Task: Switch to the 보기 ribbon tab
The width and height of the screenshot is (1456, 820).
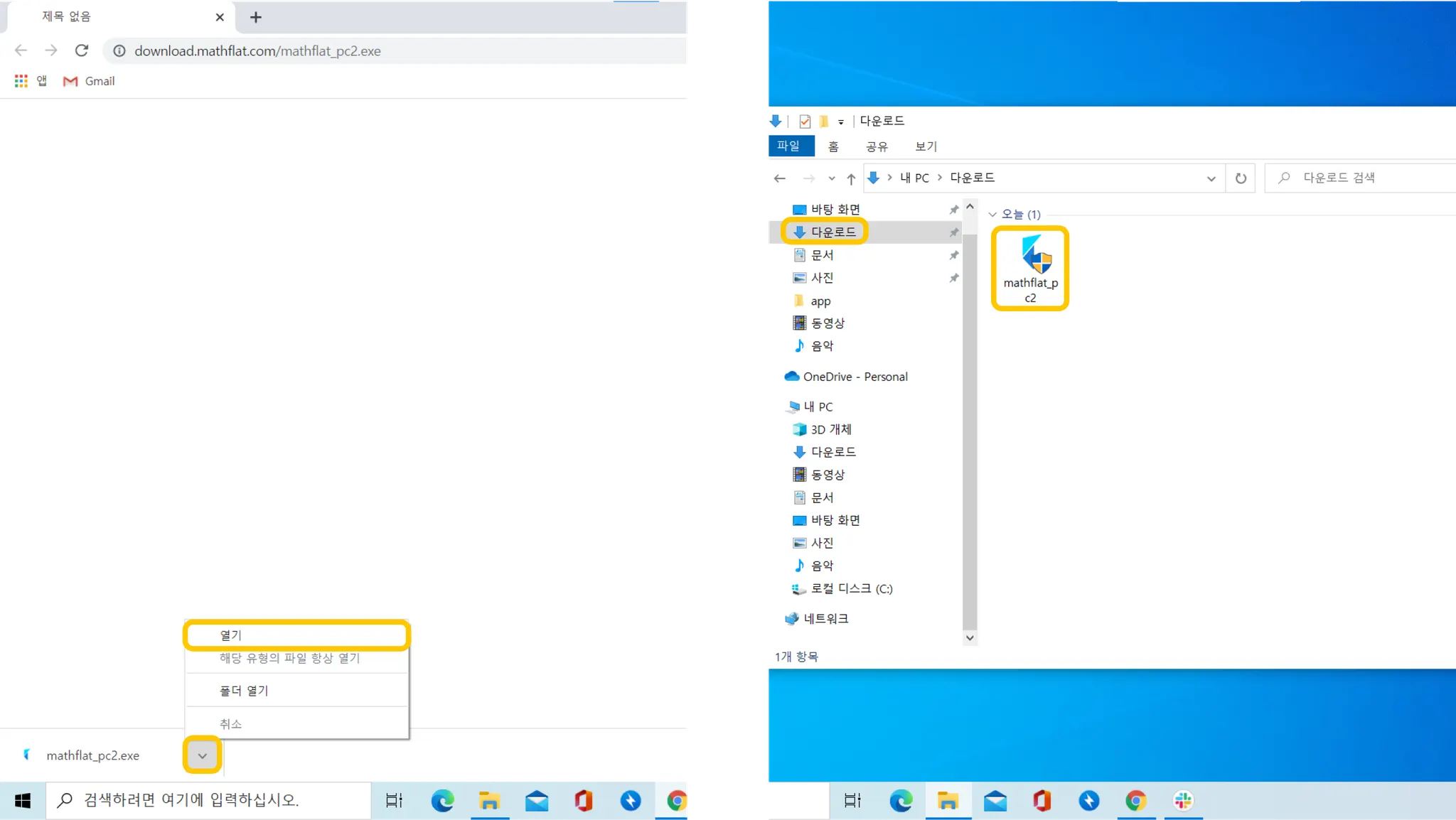Action: tap(926, 146)
